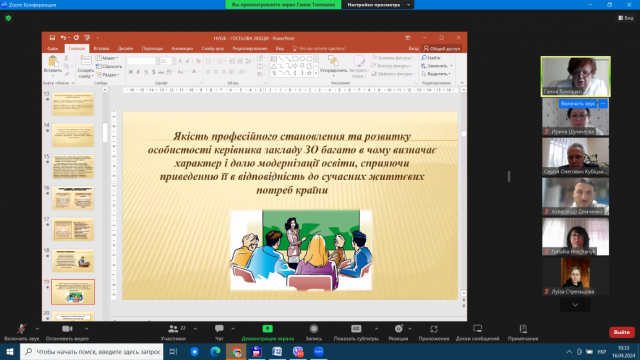The width and height of the screenshot is (640, 360).
Task: Open the Zoom Чат chat
Action: [x=219, y=333]
